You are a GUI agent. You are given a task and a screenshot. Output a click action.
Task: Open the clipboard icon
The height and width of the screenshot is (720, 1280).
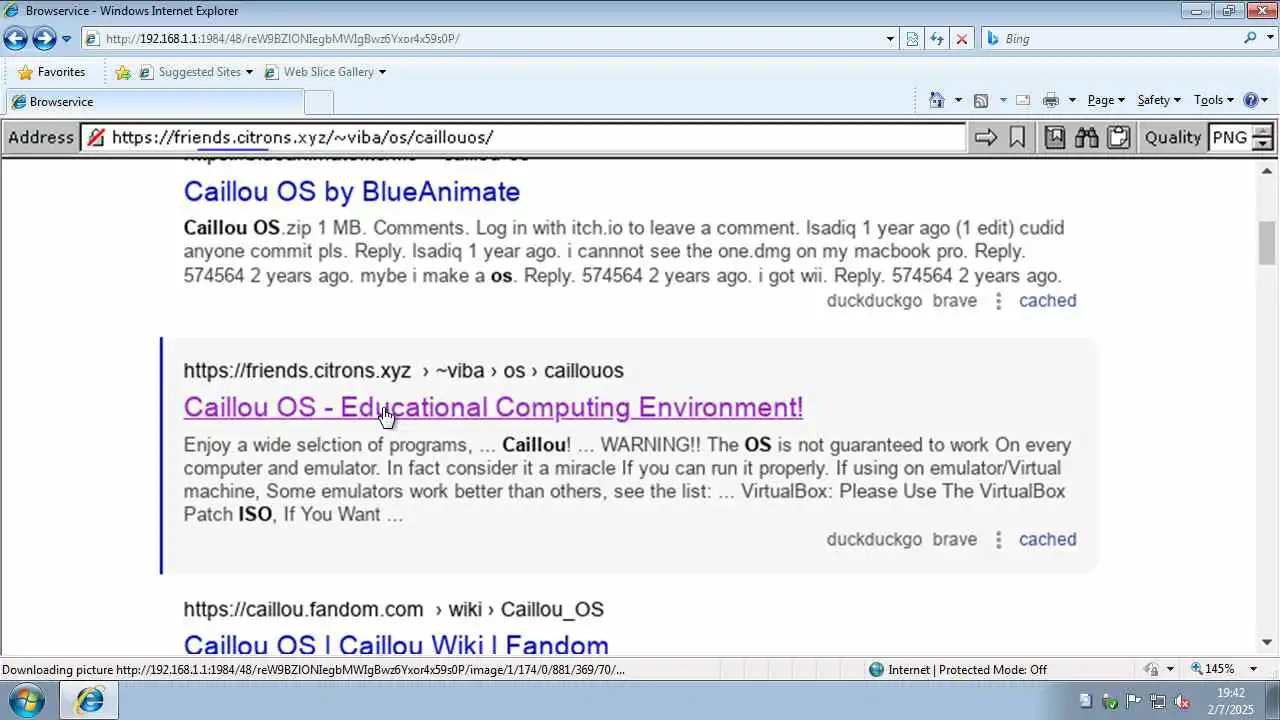pos(1119,138)
